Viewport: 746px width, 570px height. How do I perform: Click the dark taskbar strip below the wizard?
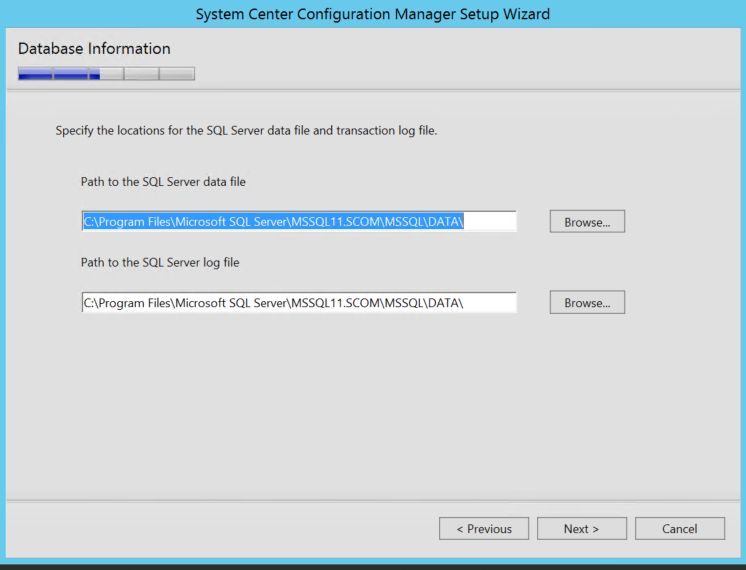point(373,567)
